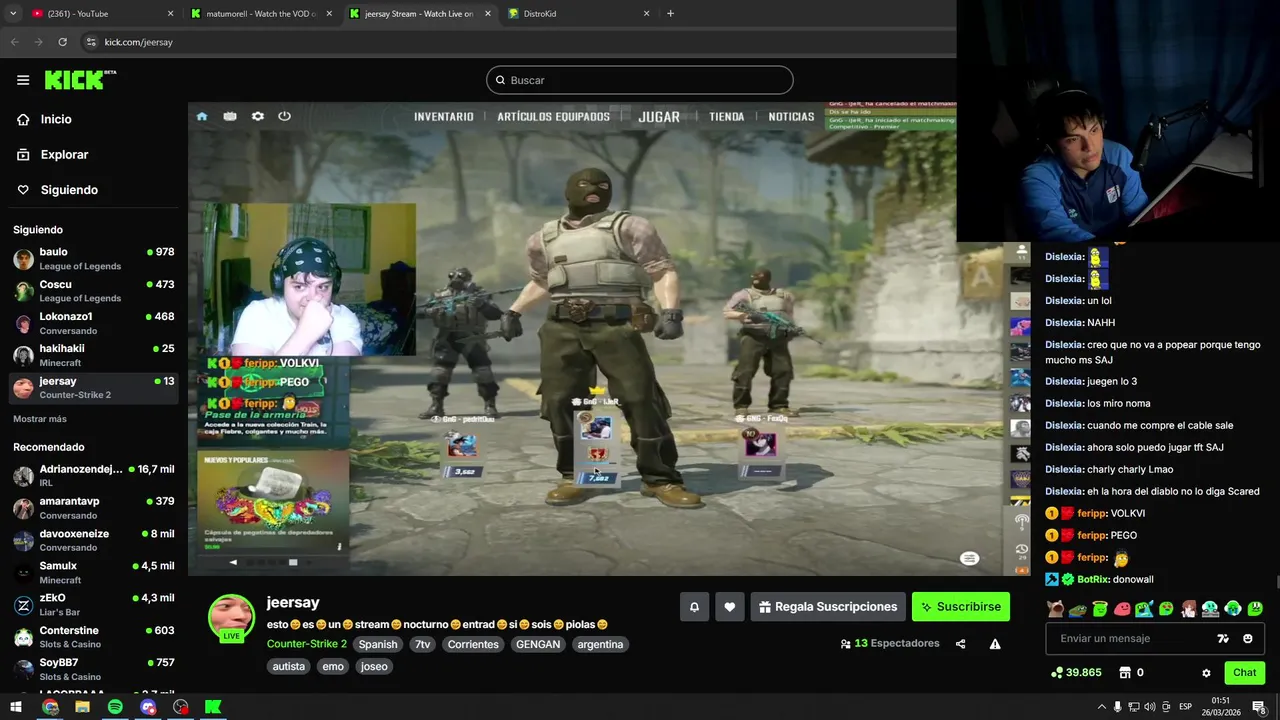View site information icon in address bar
Viewport: 1280px width, 720px height.
(91, 42)
